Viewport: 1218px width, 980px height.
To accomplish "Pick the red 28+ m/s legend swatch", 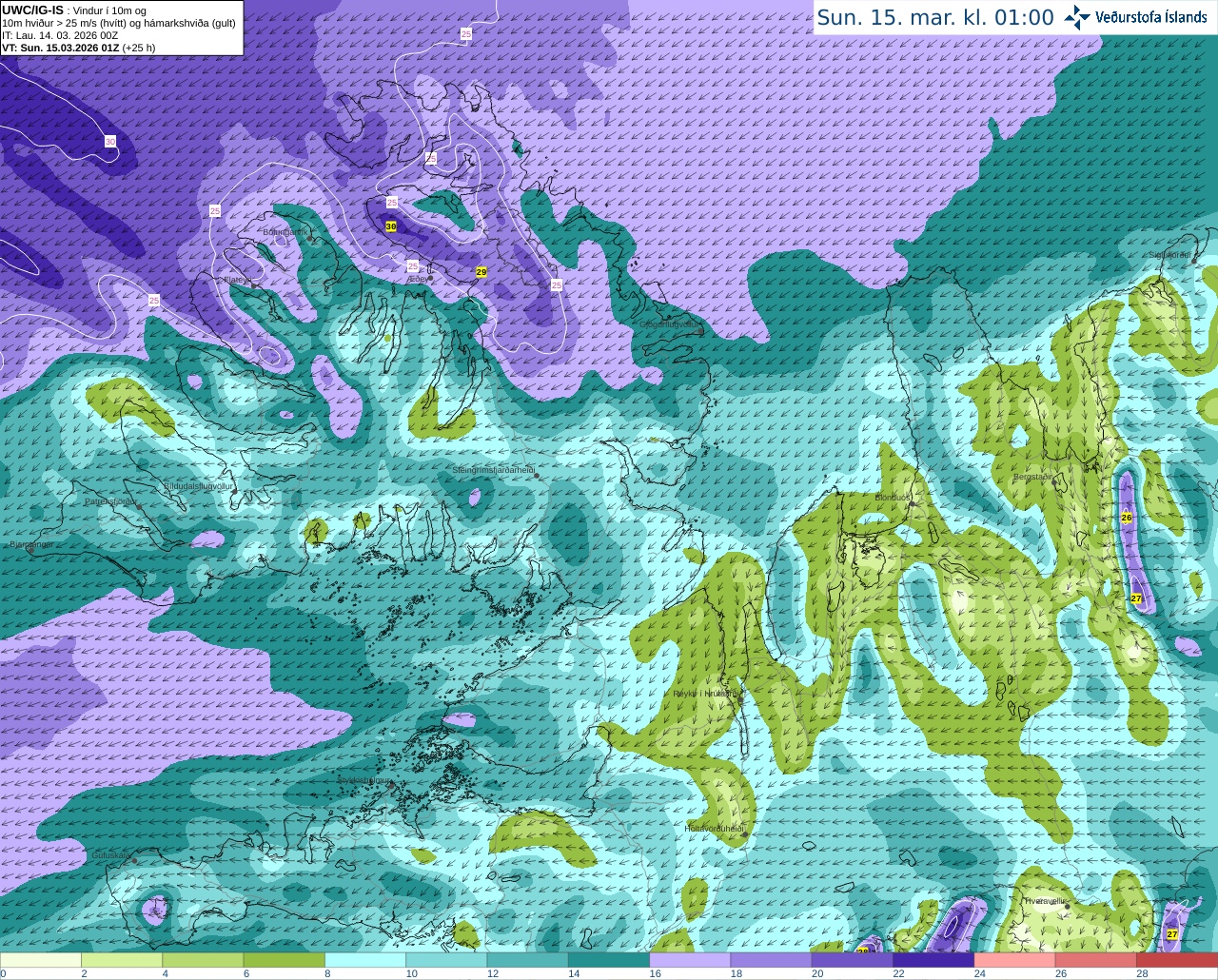I will [x=1177, y=960].
